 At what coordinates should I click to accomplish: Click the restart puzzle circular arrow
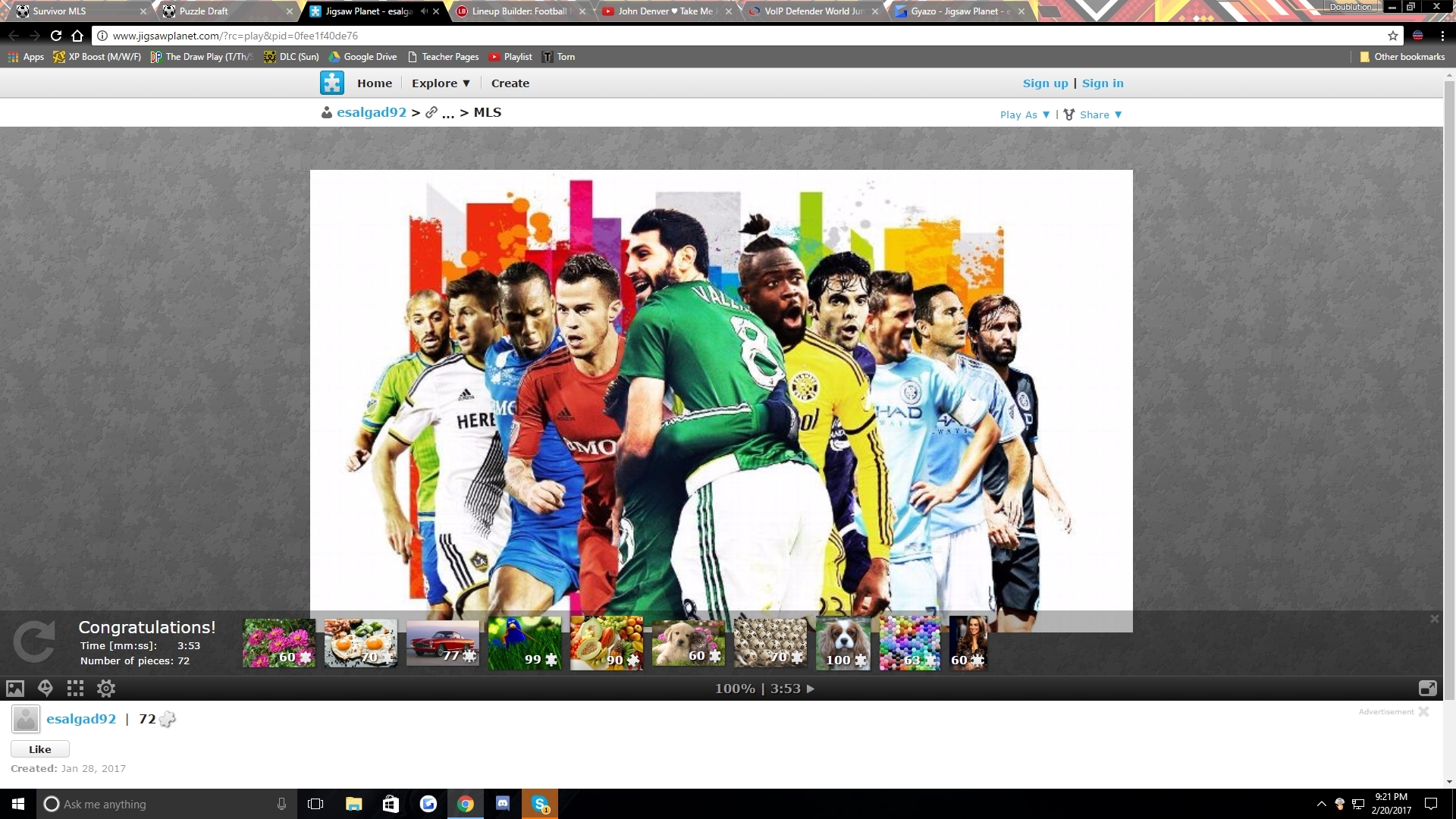click(34, 642)
